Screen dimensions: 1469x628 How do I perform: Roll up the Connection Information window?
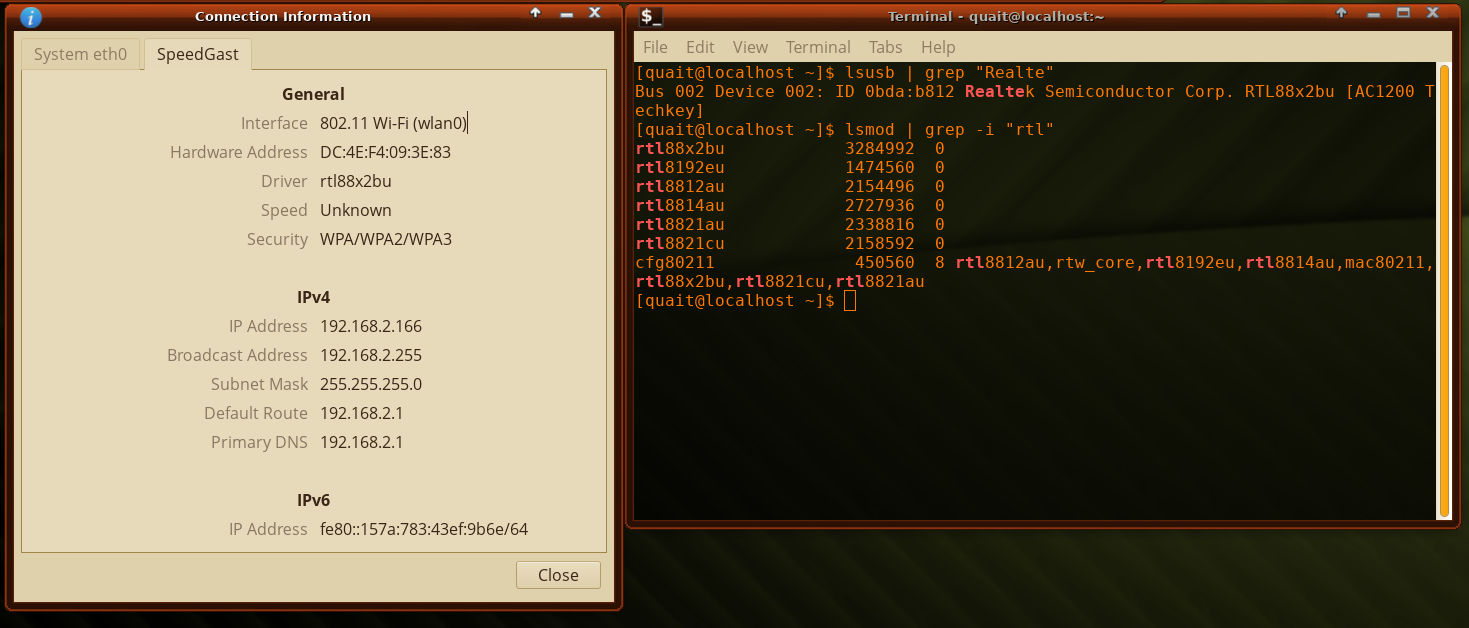[535, 13]
